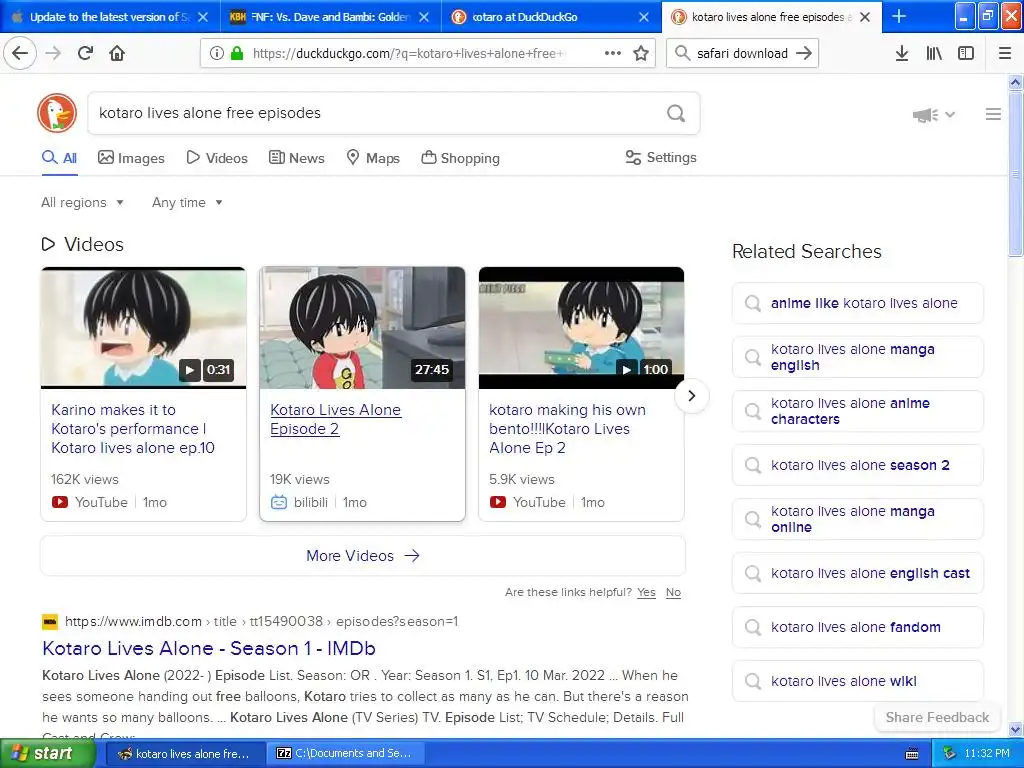The height and width of the screenshot is (768, 1024).
Task: Click the DuckDuckGo duck logo
Action: 57,113
